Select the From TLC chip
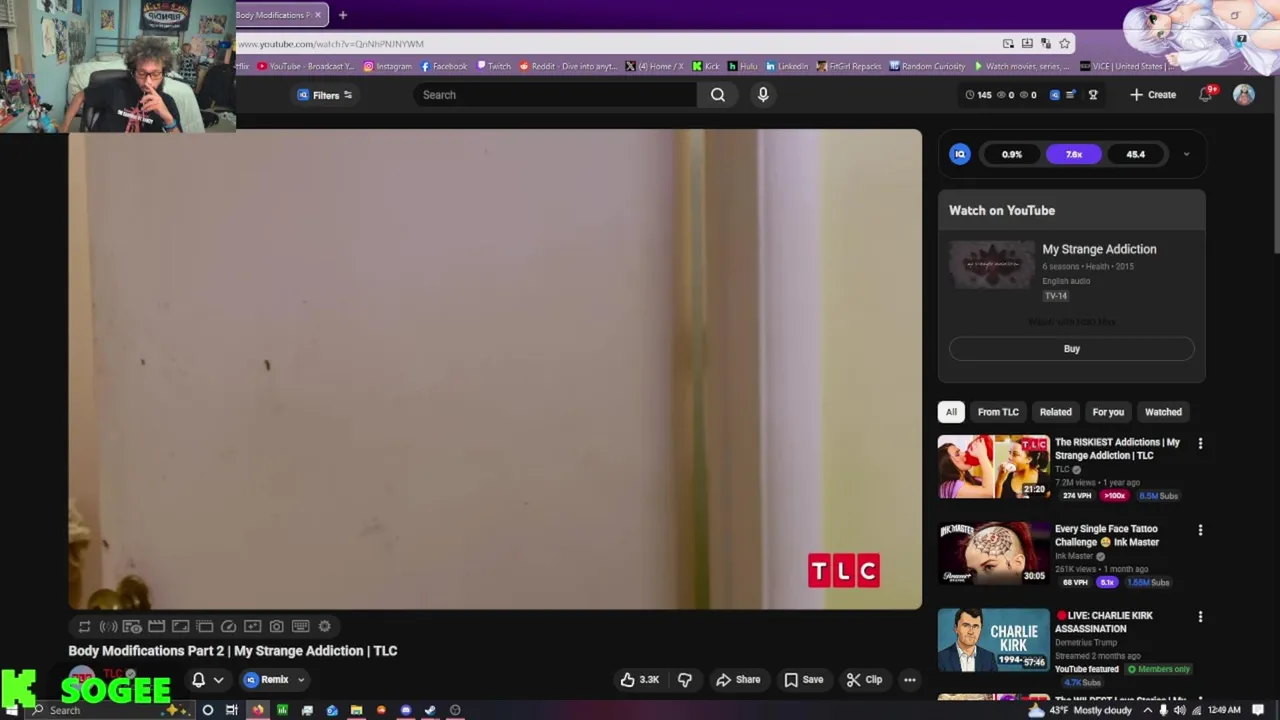1280x720 pixels. pyautogui.click(x=998, y=412)
